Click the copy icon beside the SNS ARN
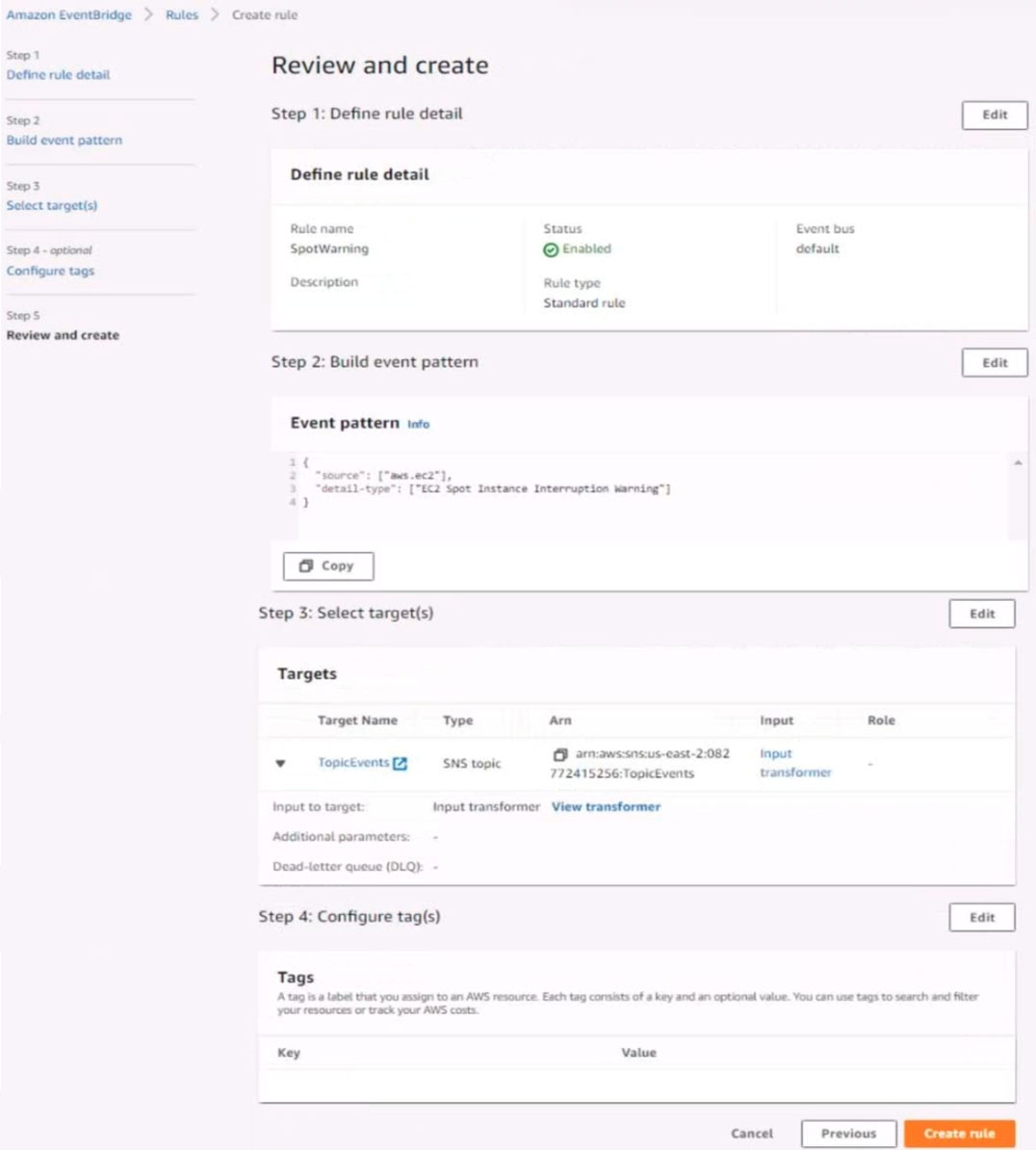Screen dimensions: 1036x1150 [x=559, y=754]
